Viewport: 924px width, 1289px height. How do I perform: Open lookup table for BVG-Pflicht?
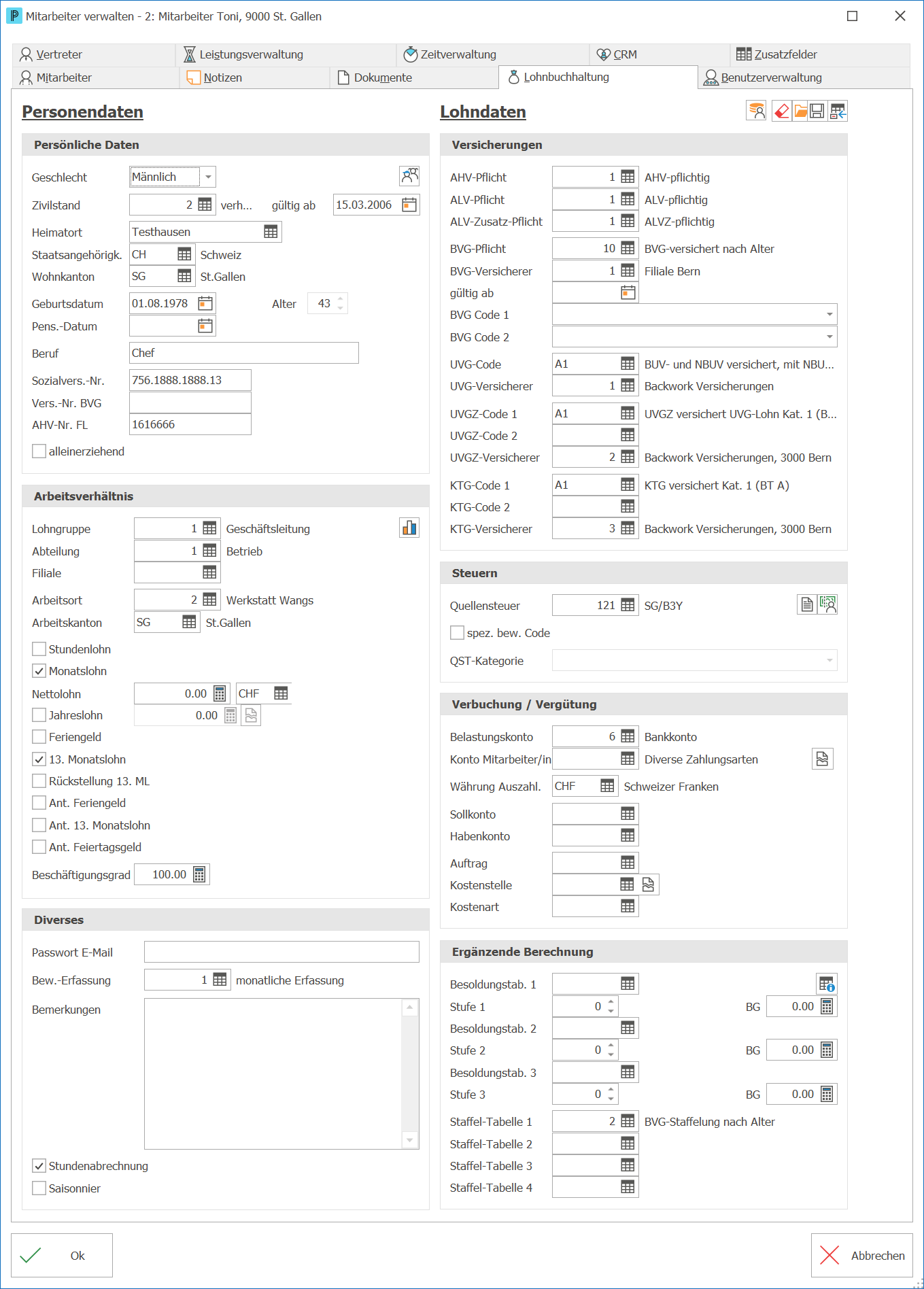628,248
